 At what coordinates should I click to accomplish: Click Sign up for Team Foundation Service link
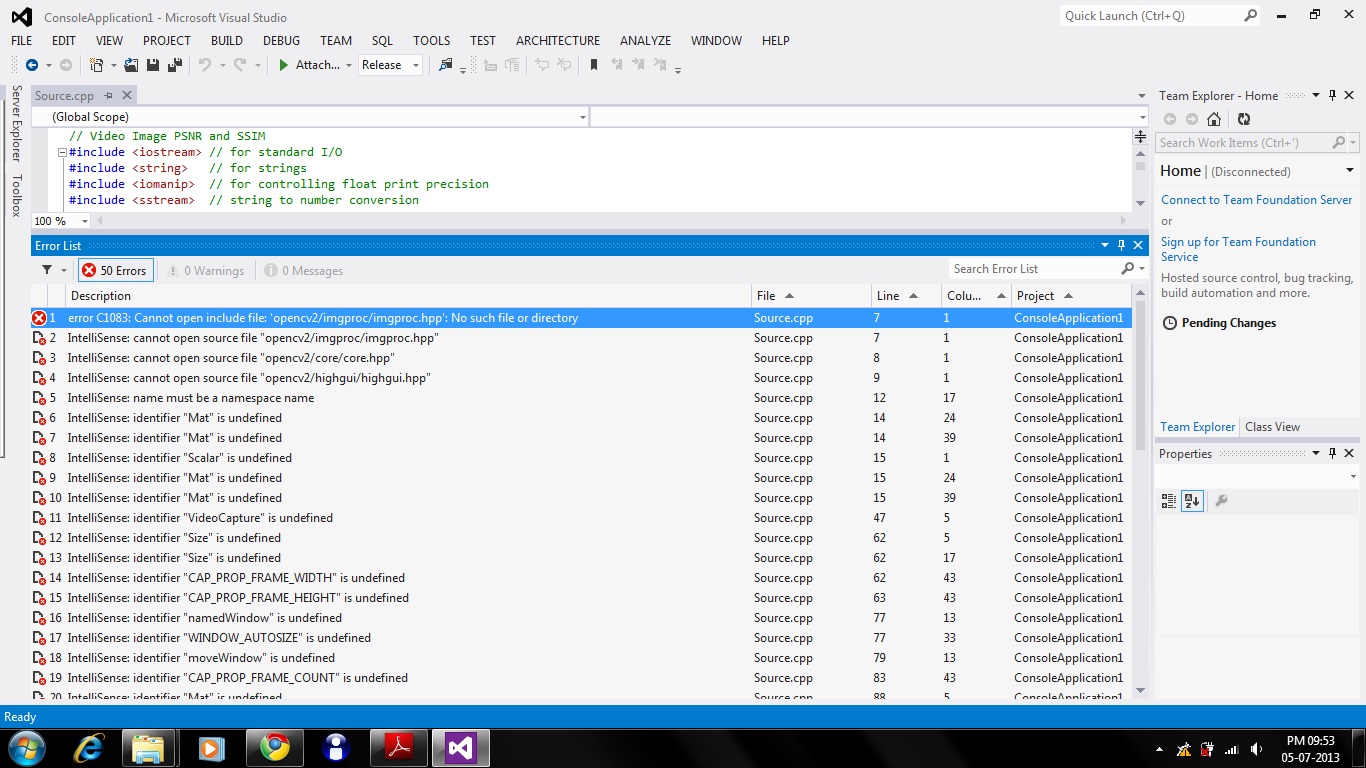tap(1238, 249)
